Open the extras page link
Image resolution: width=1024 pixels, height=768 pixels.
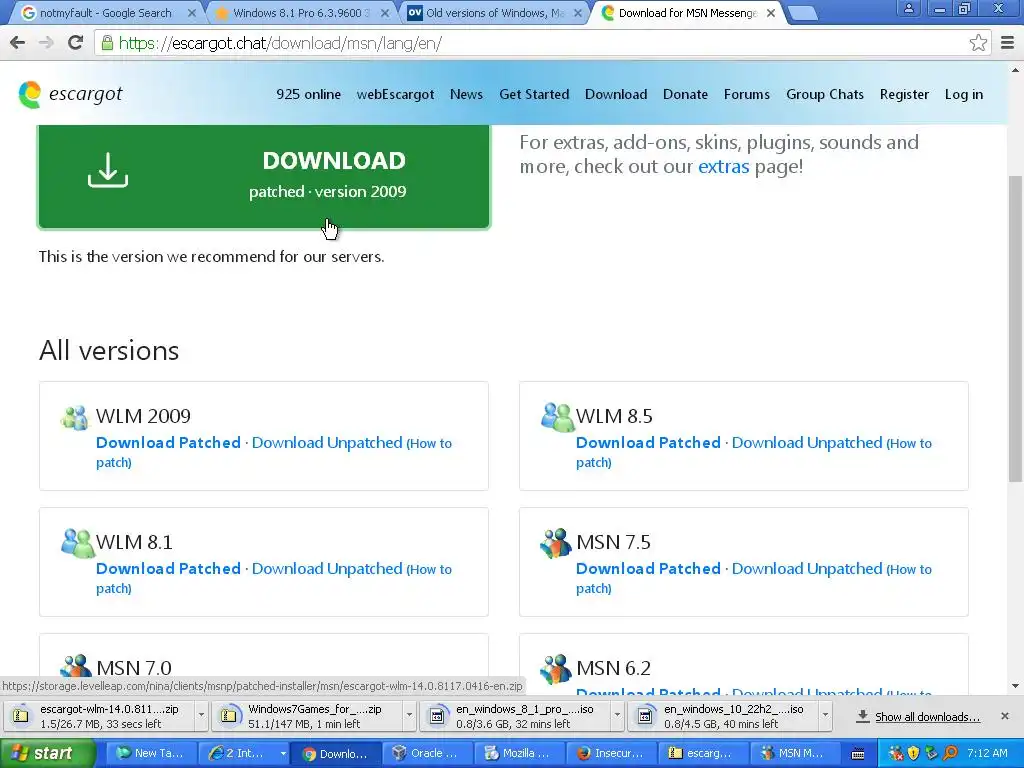coord(724,167)
